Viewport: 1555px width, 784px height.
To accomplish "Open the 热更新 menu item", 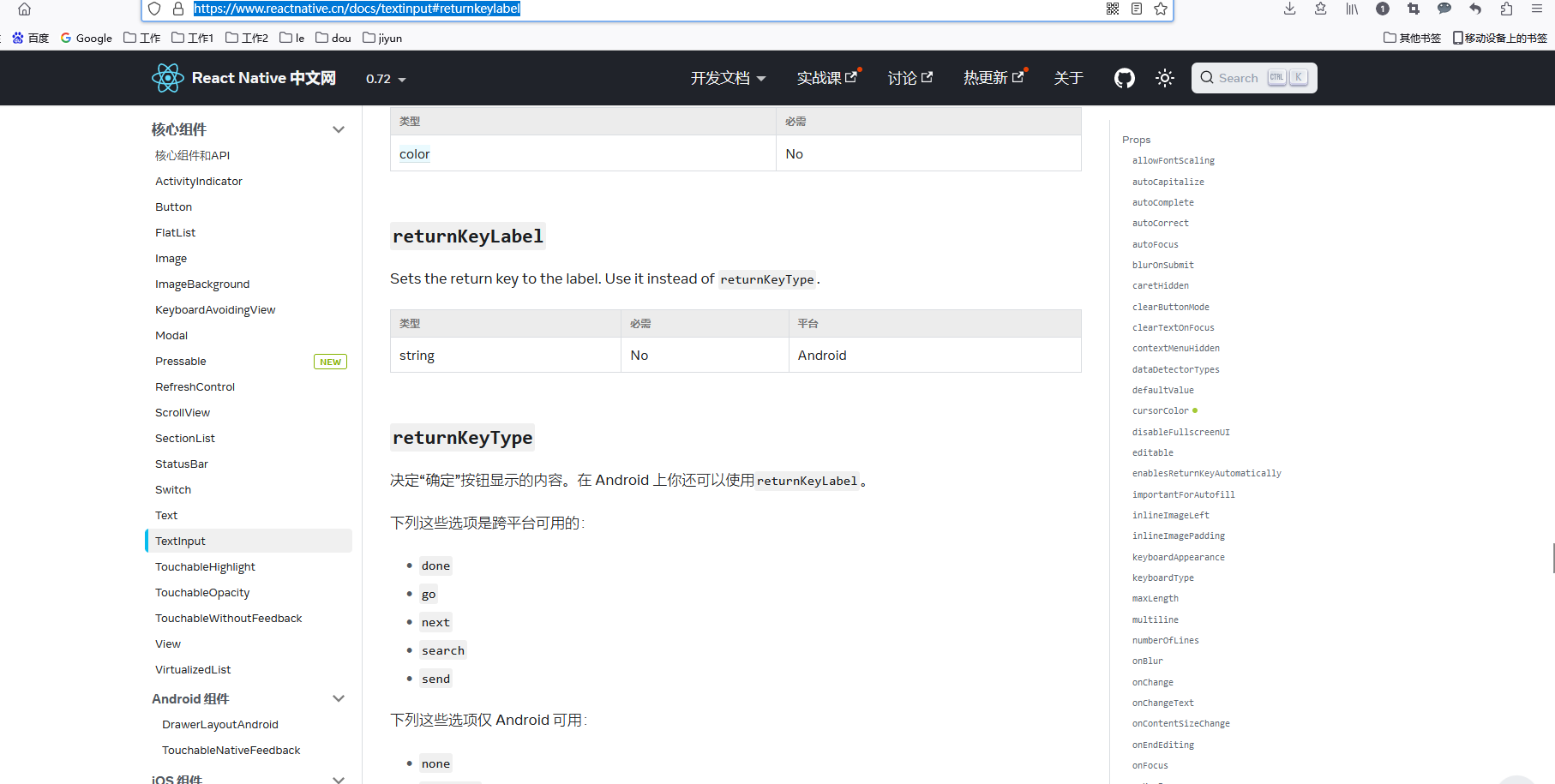I will click(992, 77).
